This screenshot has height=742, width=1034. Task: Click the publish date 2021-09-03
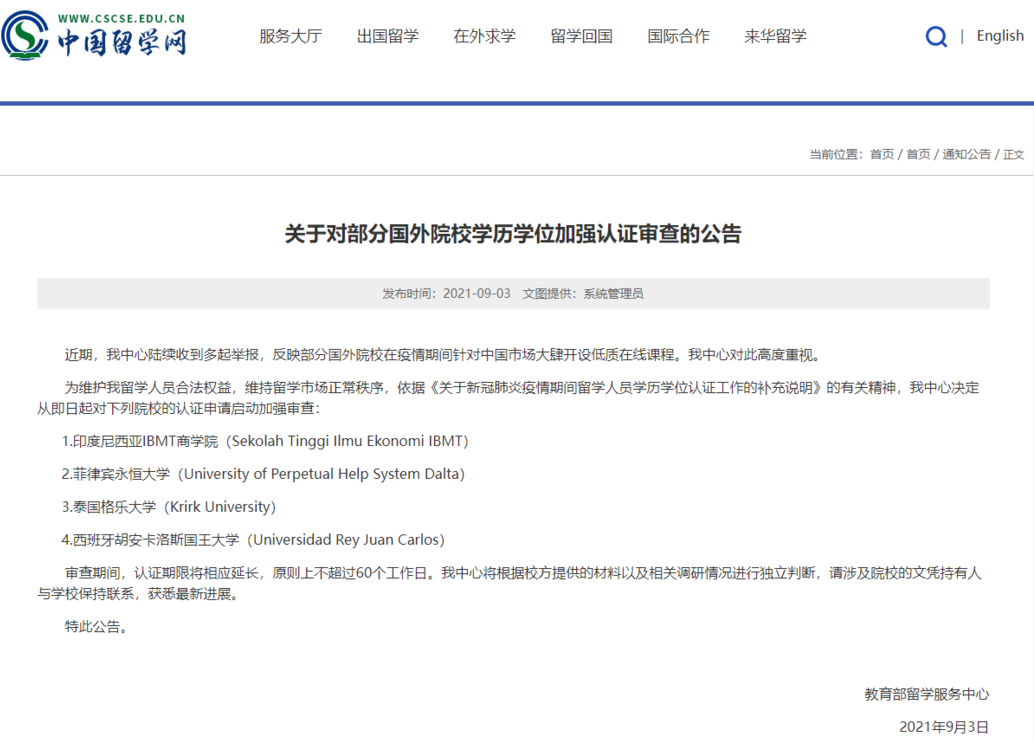click(476, 294)
